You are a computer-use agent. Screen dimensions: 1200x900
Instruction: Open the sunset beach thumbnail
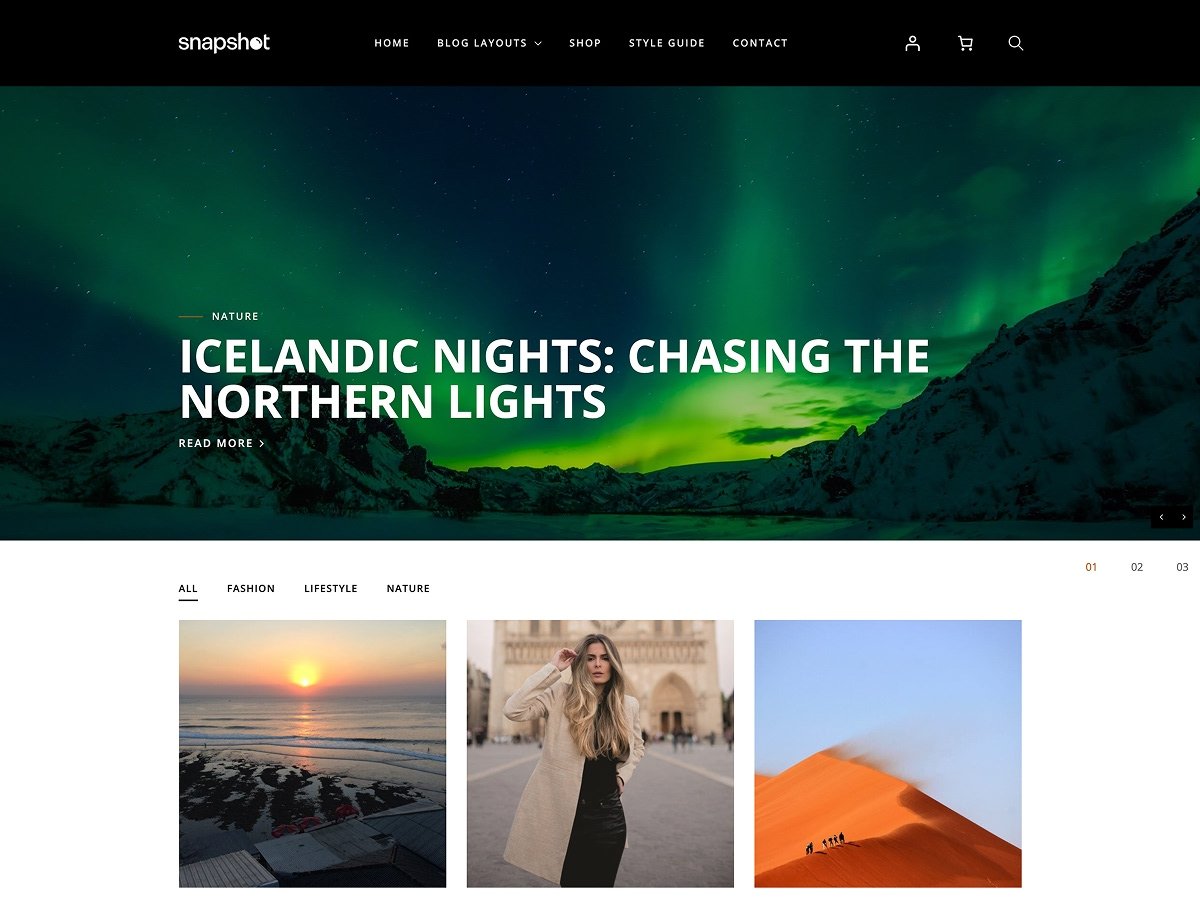tap(312, 753)
